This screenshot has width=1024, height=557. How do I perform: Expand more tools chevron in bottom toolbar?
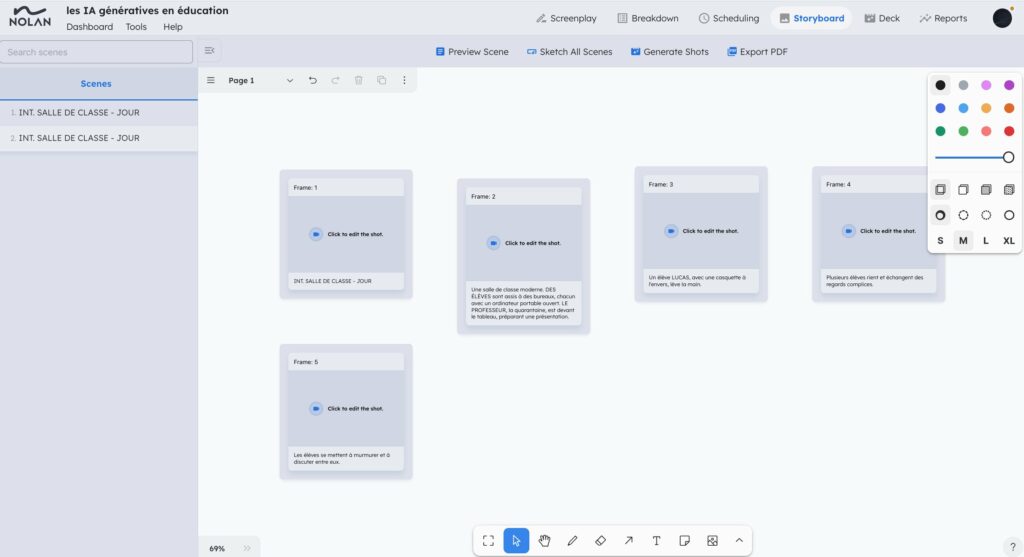click(739, 540)
